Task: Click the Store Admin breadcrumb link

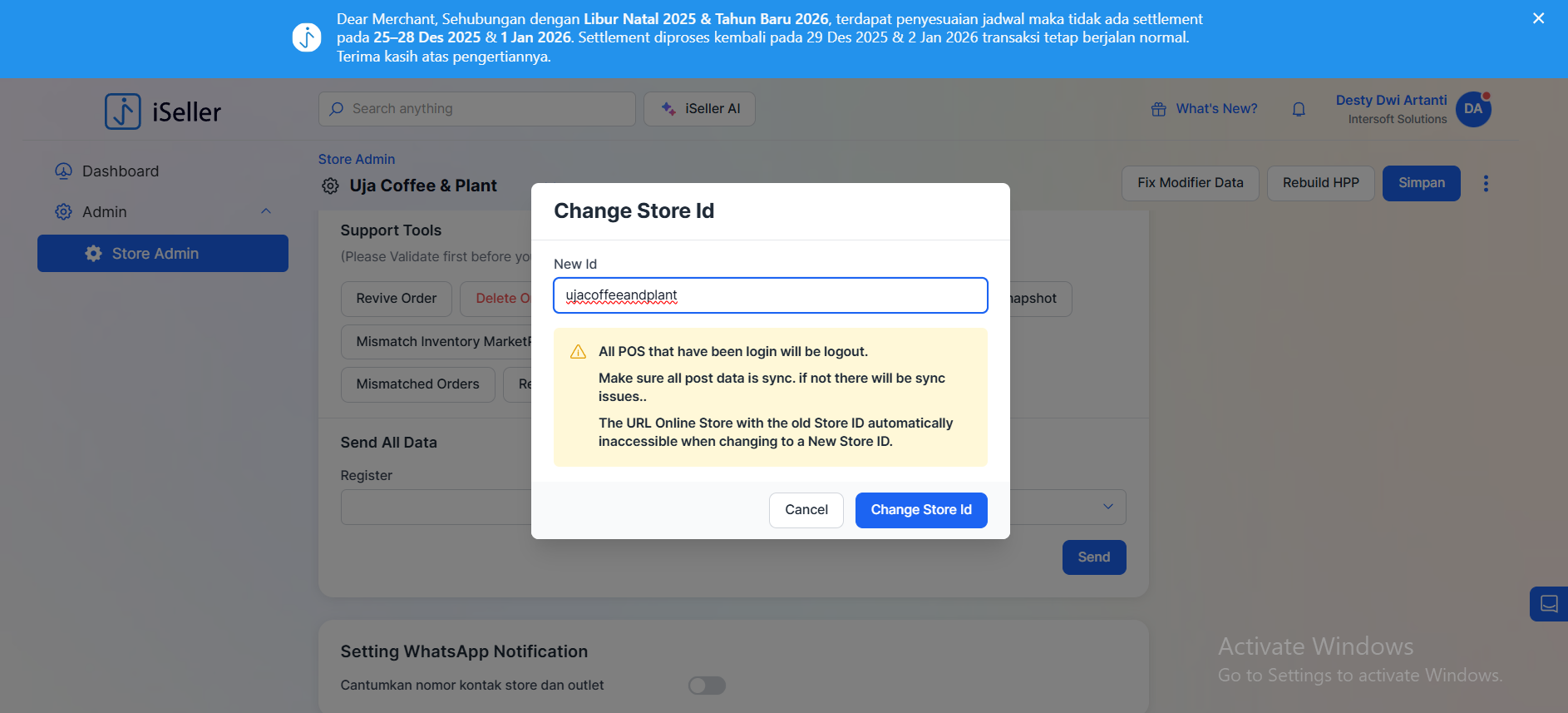Action: 356,159
